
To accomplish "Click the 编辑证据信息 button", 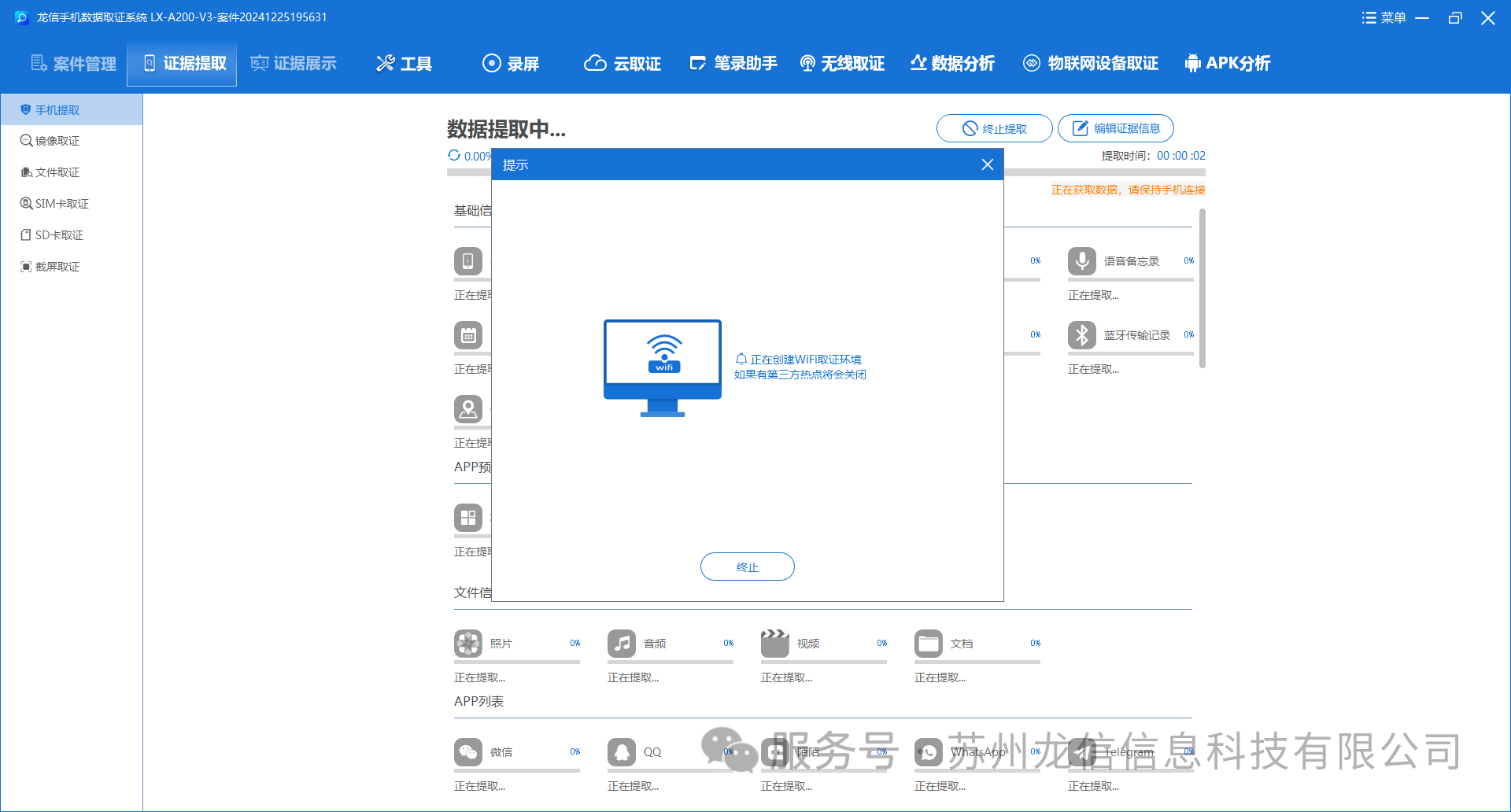I will point(1115,128).
